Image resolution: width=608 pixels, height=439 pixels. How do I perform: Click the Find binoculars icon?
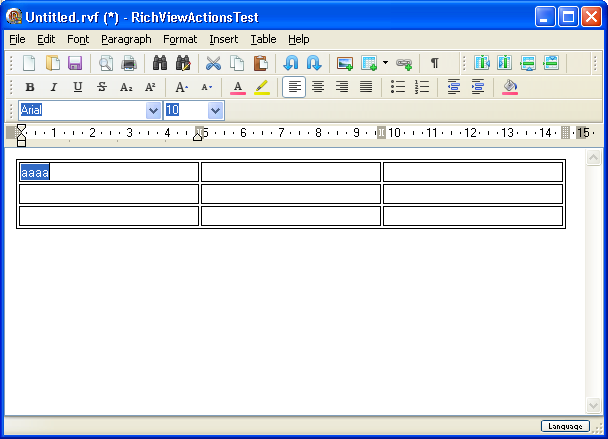(159, 63)
